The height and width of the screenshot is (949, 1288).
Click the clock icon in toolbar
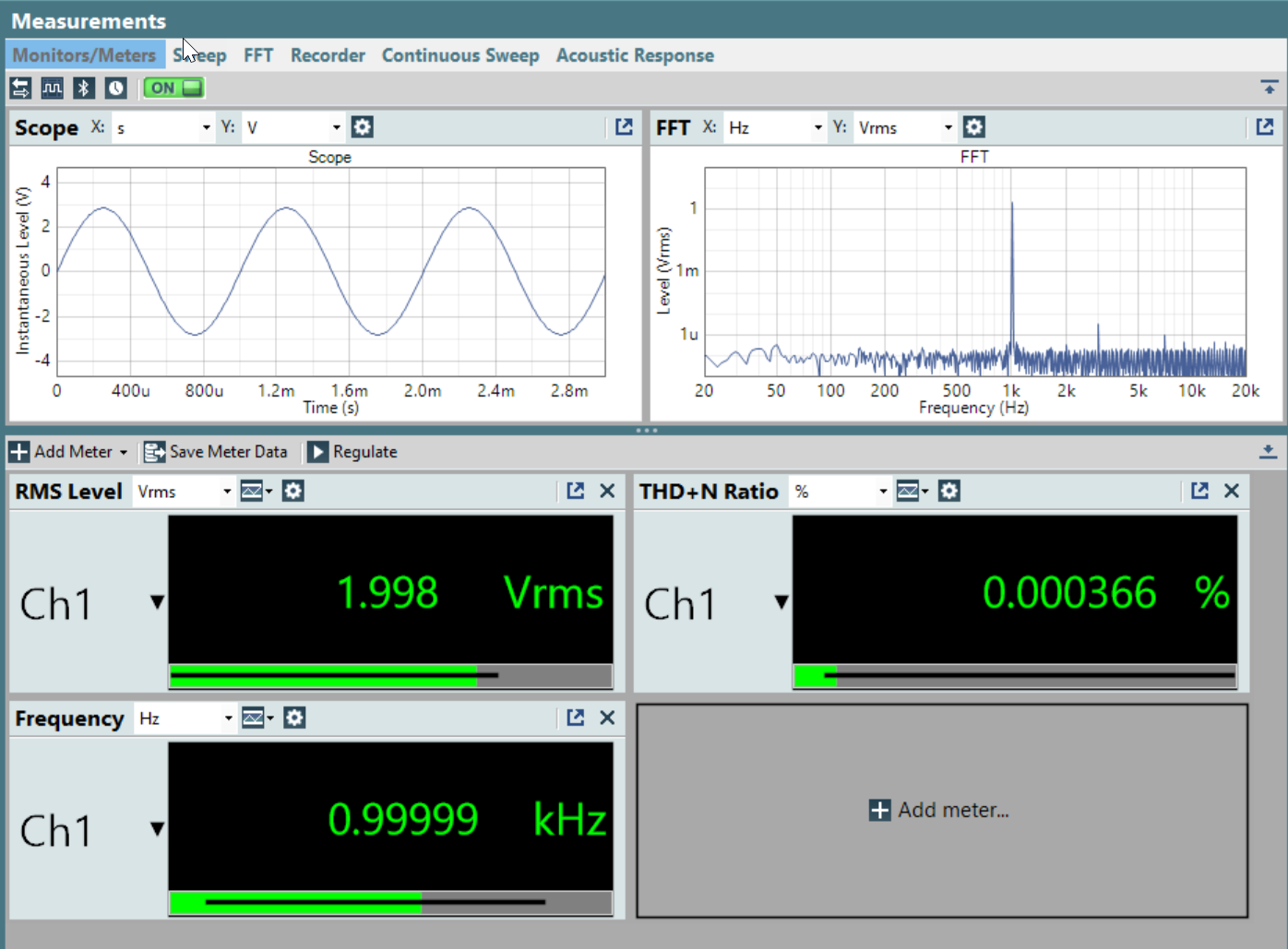pos(115,88)
